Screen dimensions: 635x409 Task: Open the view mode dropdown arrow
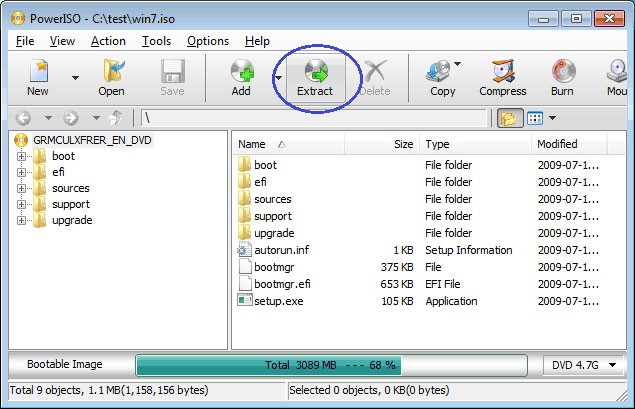(x=552, y=118)
